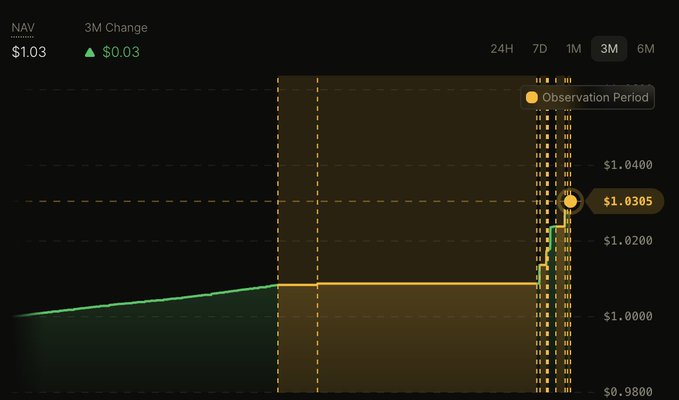Viewport: 679px width, 400px height.
Task: Select the active 3M range tab
Action: (609, 49)
